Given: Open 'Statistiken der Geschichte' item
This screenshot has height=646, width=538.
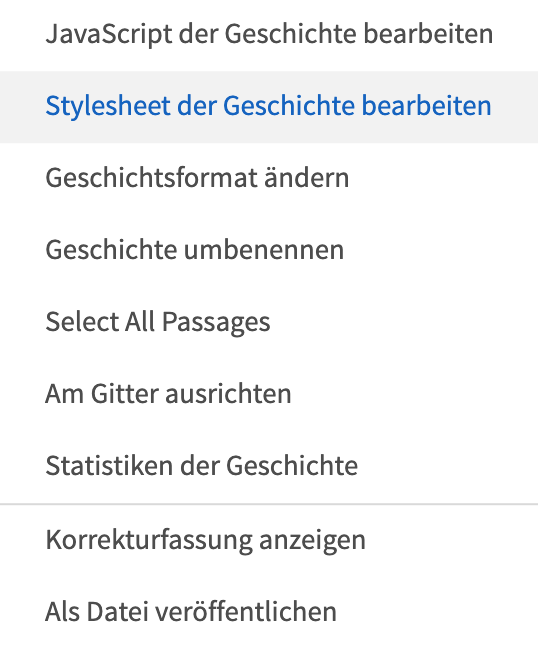Looking at the screenshot, I should (269, 466).
